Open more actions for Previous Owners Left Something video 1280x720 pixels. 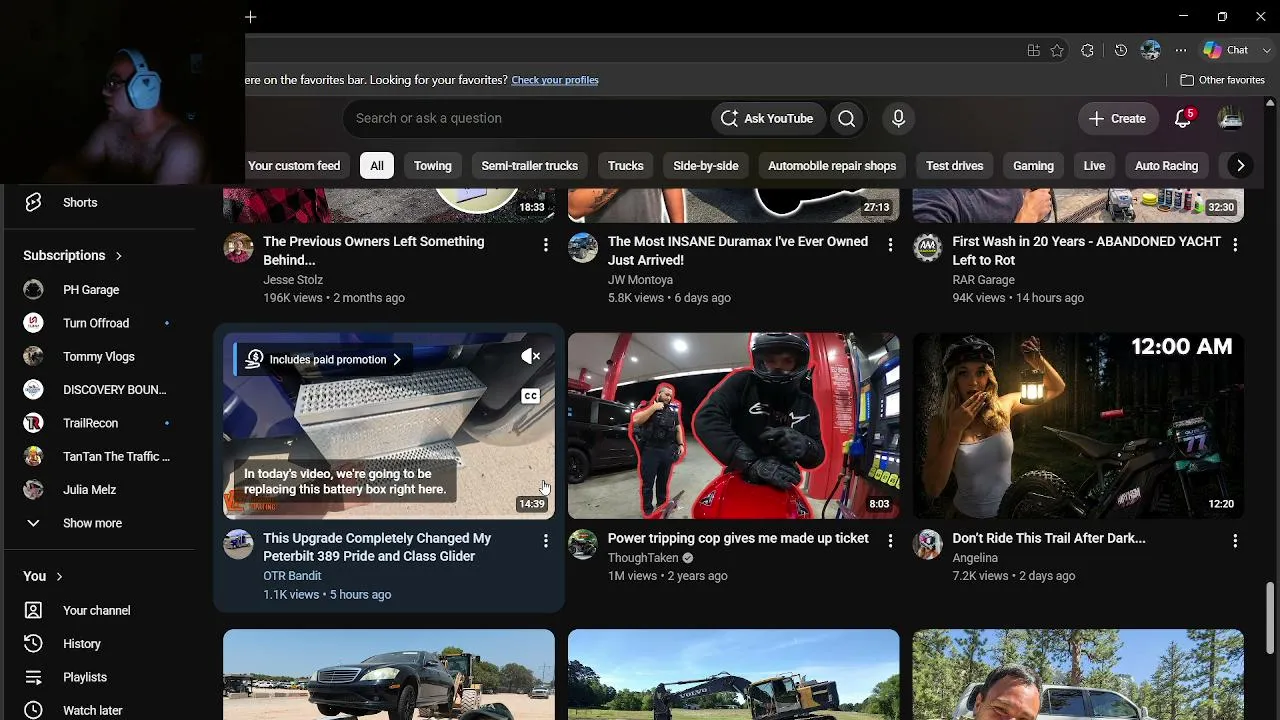click(545, 244)
